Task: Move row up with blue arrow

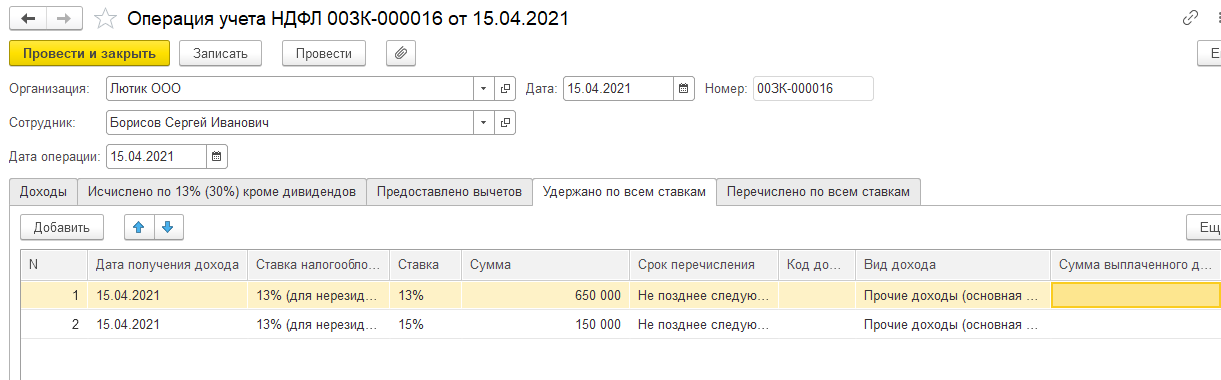Action: [139, 227]
